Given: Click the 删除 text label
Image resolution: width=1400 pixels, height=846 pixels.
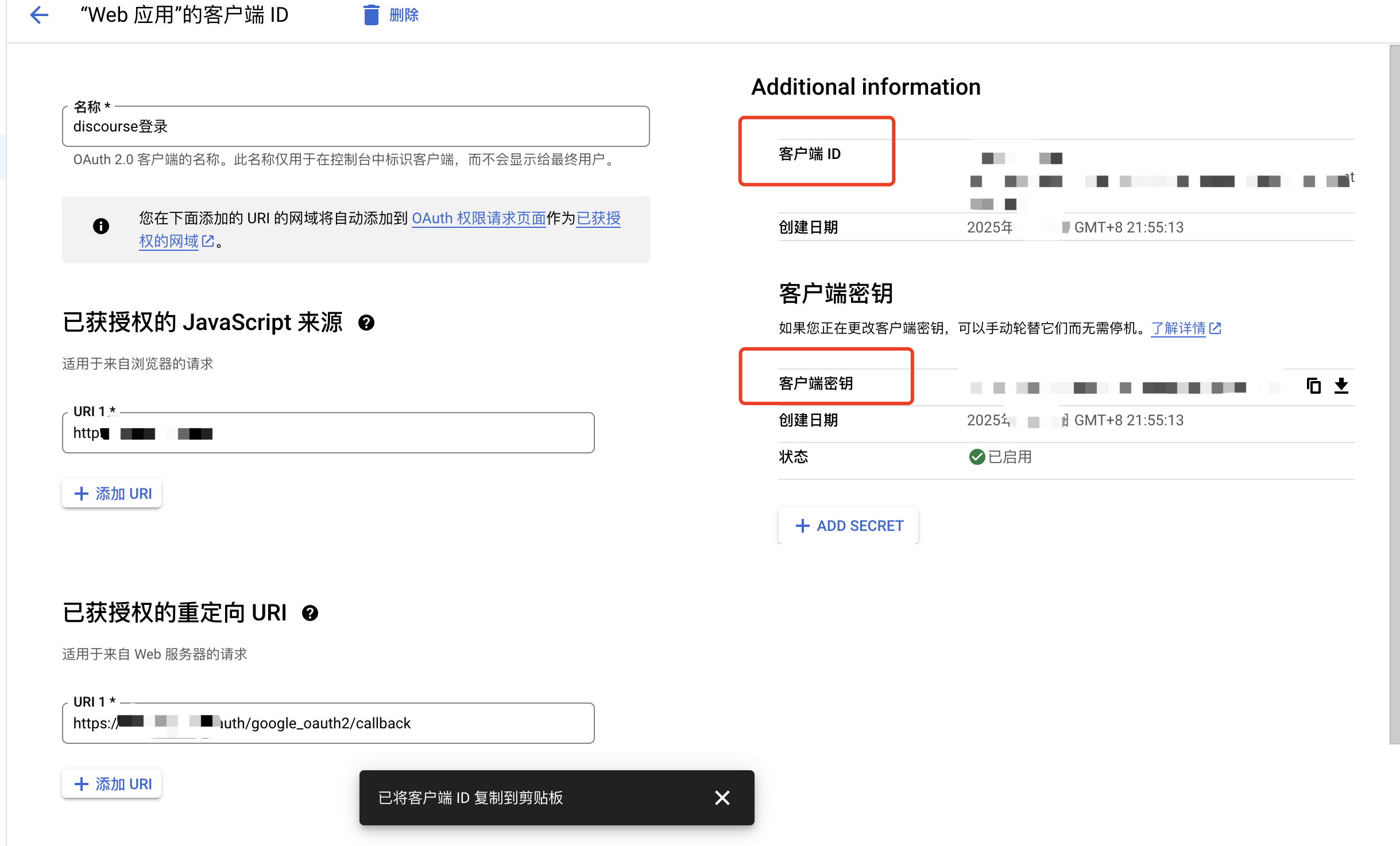Looking at the screenshot, I should (x=404, y=15).
